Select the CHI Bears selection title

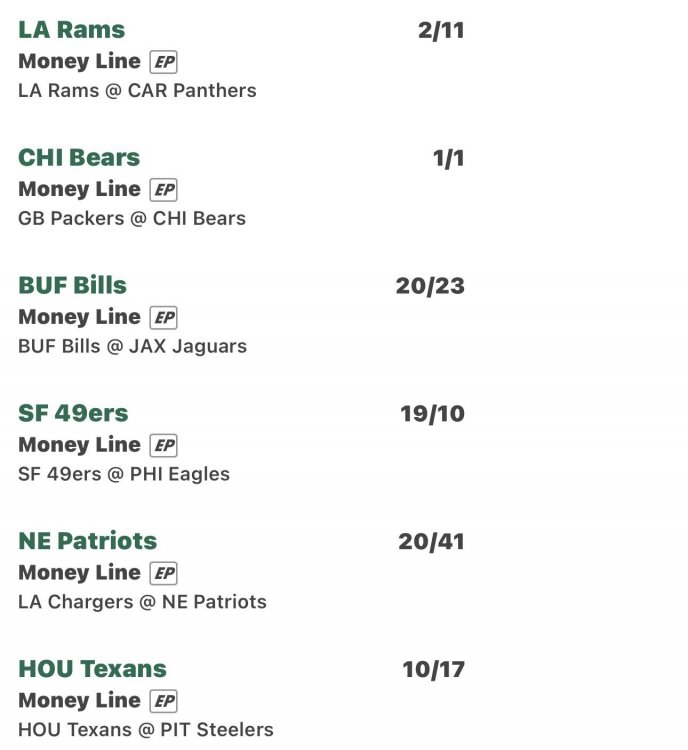tap(79, 158)
